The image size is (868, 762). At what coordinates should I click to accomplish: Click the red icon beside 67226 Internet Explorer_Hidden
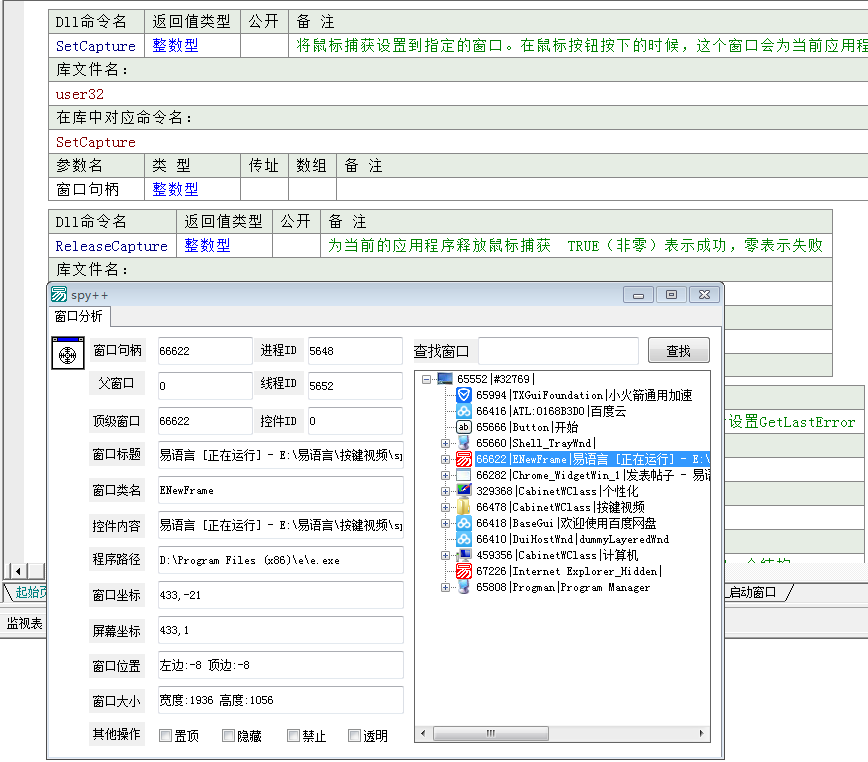click(x=463, y=571)
